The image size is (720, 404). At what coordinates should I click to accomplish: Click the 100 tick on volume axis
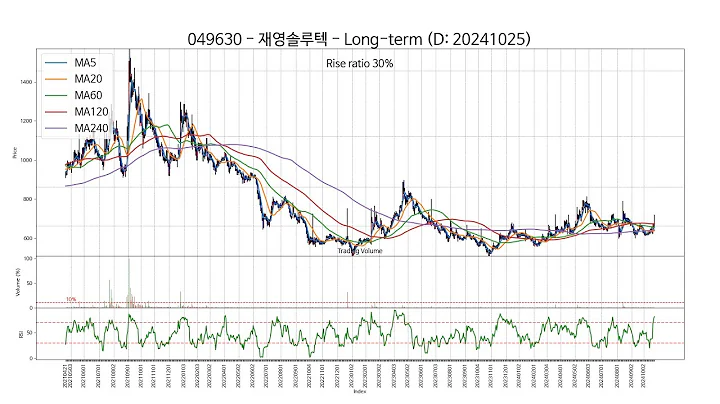pos(29,259)
